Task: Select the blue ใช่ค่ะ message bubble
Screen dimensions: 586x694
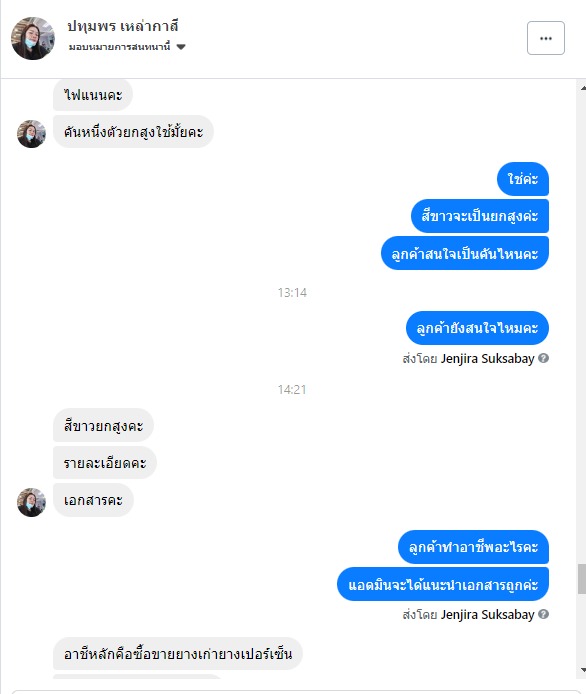Action: click(x=523, y=179)
